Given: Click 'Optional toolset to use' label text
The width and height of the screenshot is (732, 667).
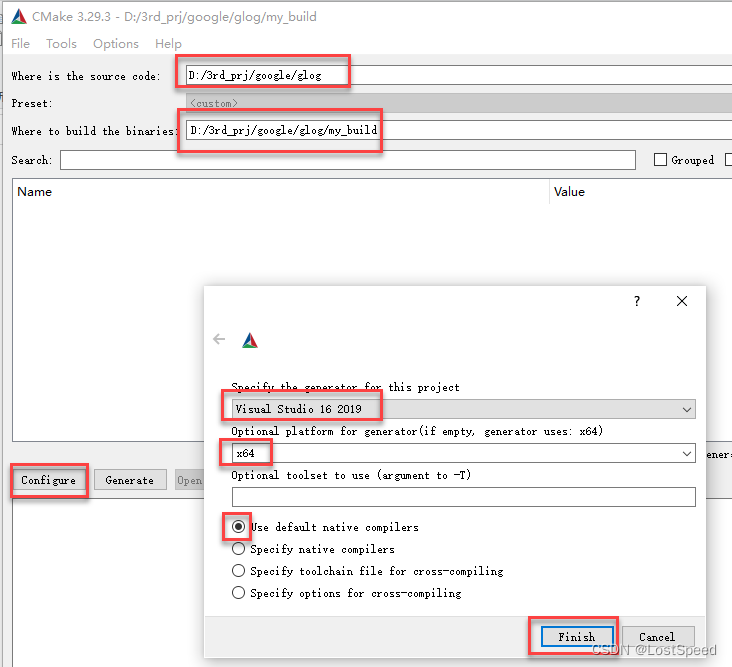Looking at the screenshot, I should pyautogui.click(x=351, y=475).
